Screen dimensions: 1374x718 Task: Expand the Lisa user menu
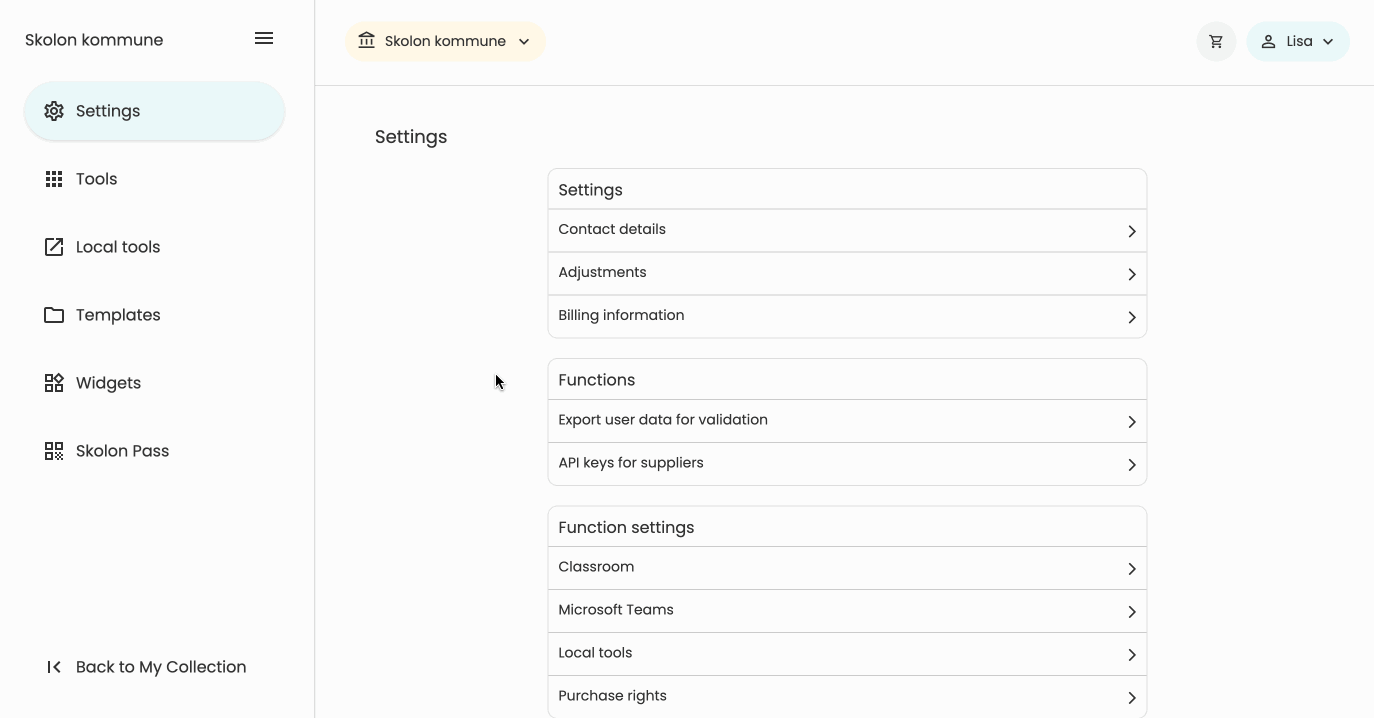coord(1298,41)
